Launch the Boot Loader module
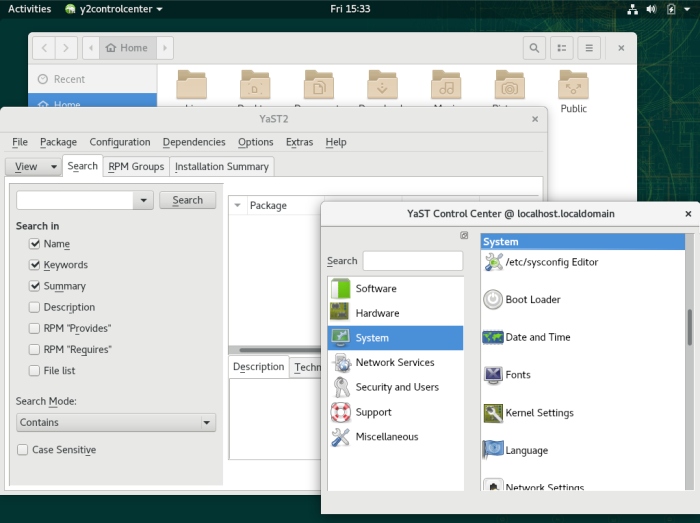Image resolution: width=700 pixels, height=523 pixels. tap(493, 300)
